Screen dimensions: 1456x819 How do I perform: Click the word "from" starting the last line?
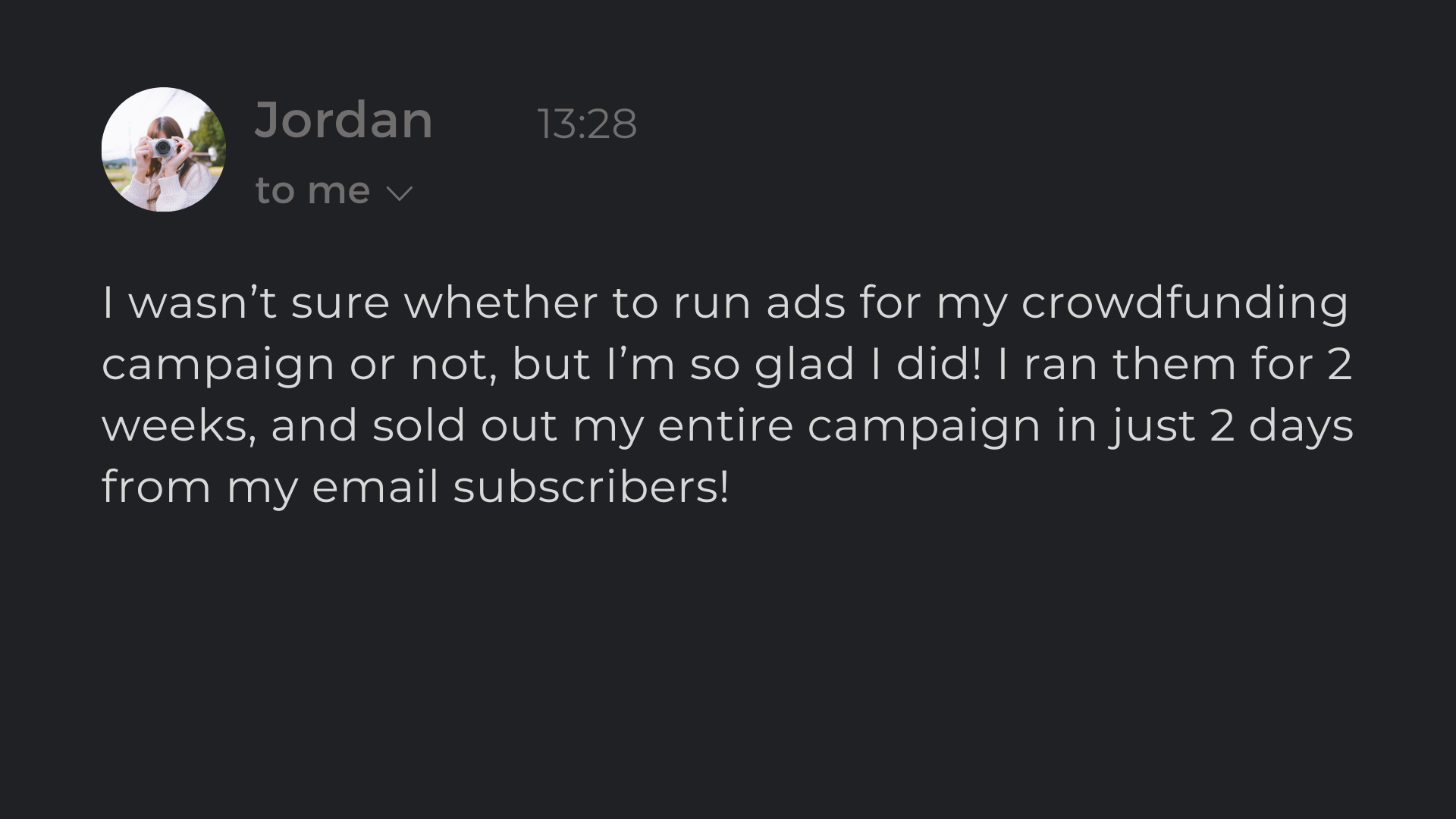156,487
